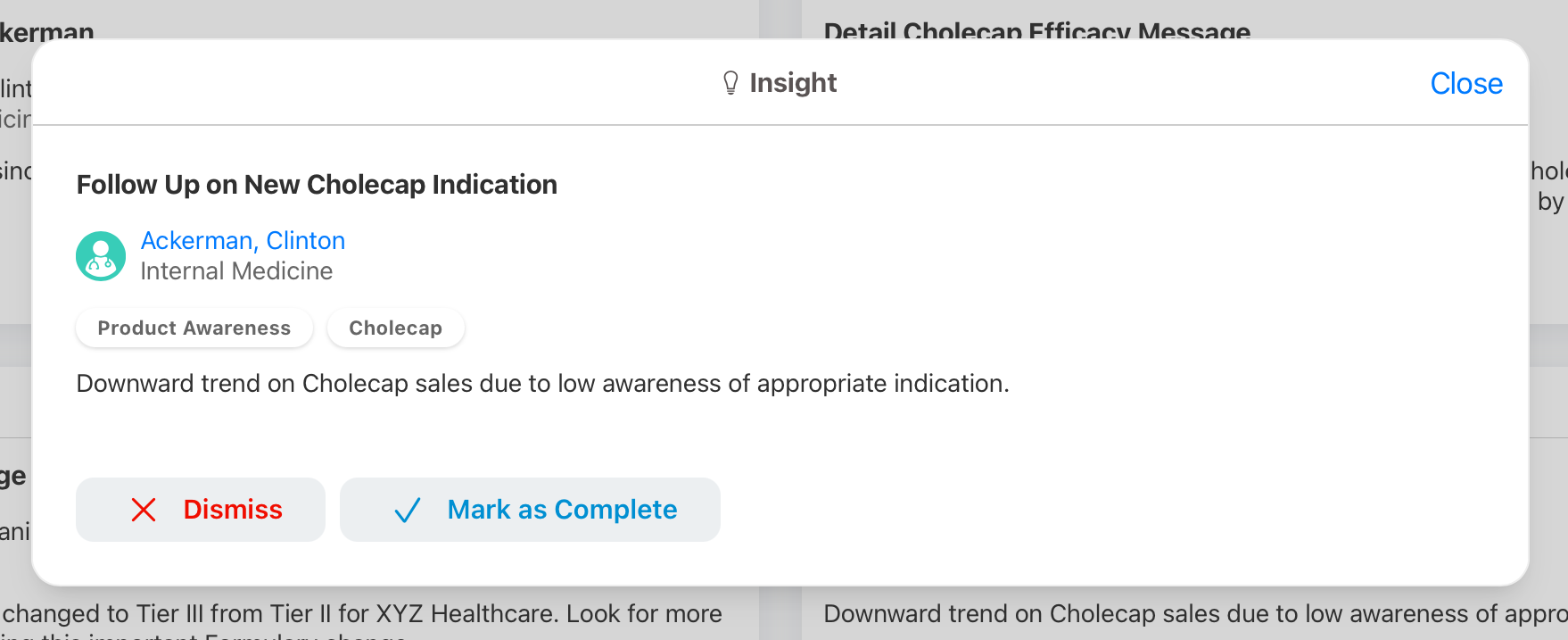Open the Ackerman, Clinton profile link
This screenshot has height=640, width=1568.
click(x=243, y=241)
